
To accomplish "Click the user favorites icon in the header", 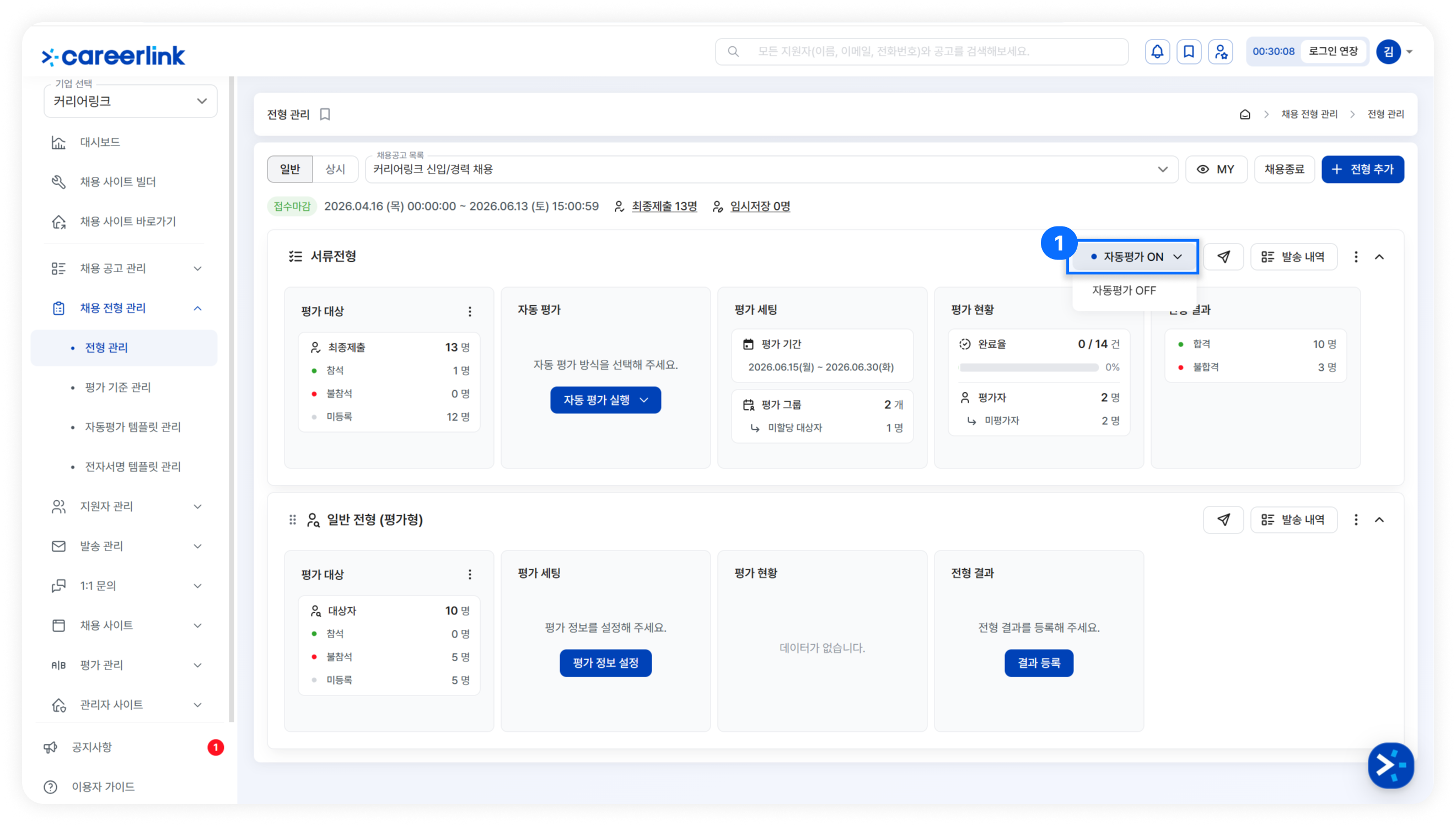I will click(x=1221, y=52).
